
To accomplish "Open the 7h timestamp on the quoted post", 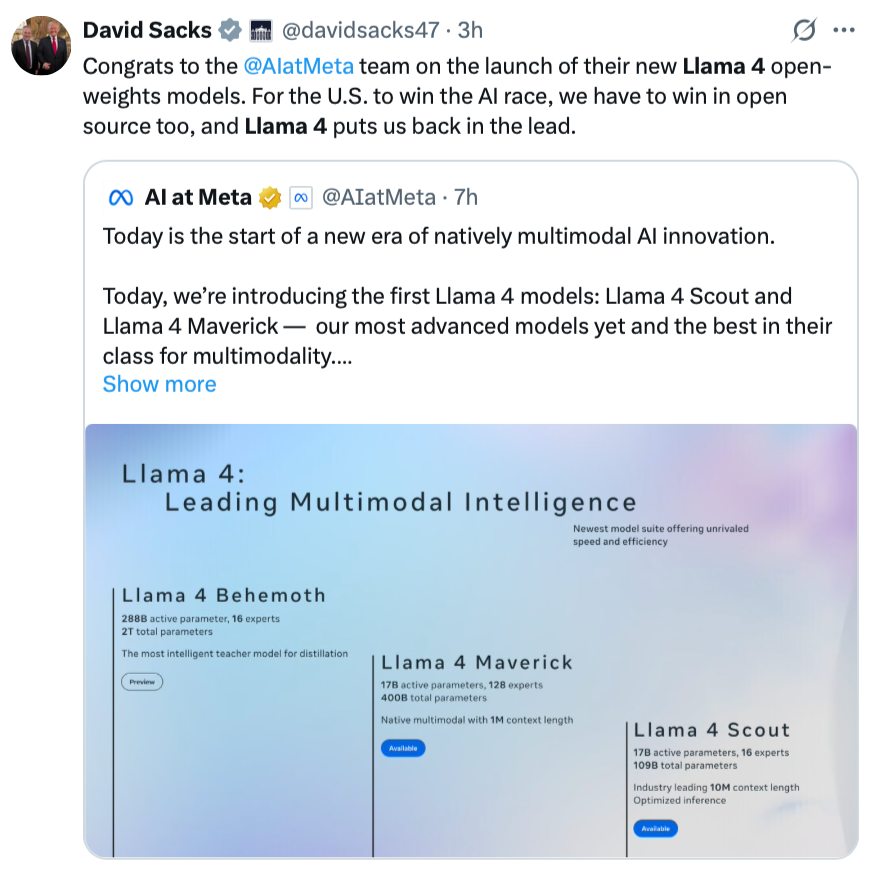I will click(x=466, y=197).
